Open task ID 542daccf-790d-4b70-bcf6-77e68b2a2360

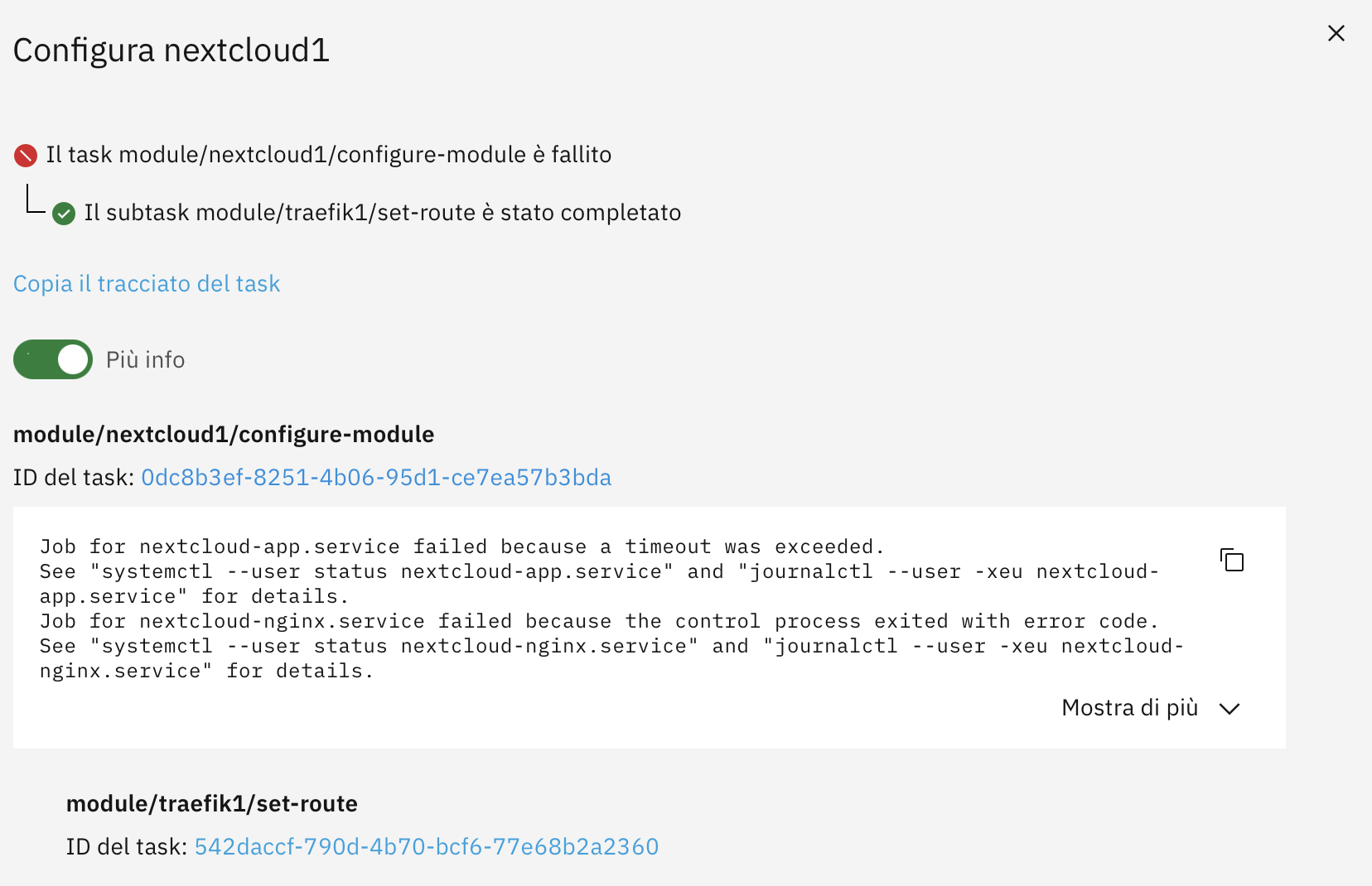(427, 847)
